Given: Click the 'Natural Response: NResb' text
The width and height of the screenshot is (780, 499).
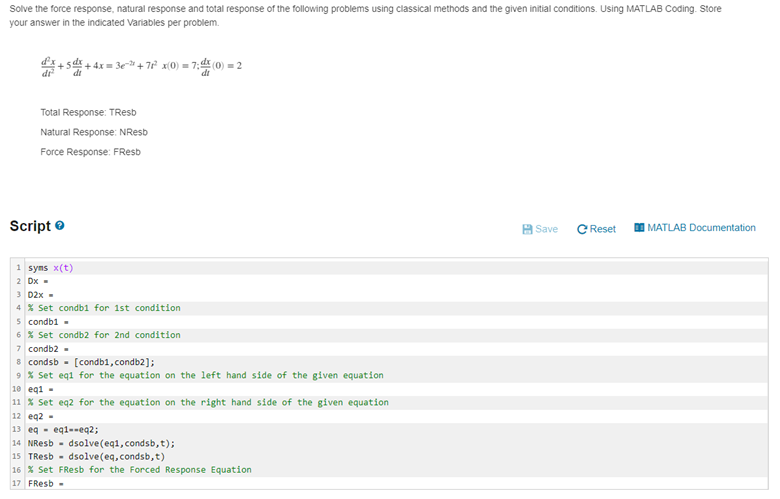Looking at the screenshot, I should (94, 132).
